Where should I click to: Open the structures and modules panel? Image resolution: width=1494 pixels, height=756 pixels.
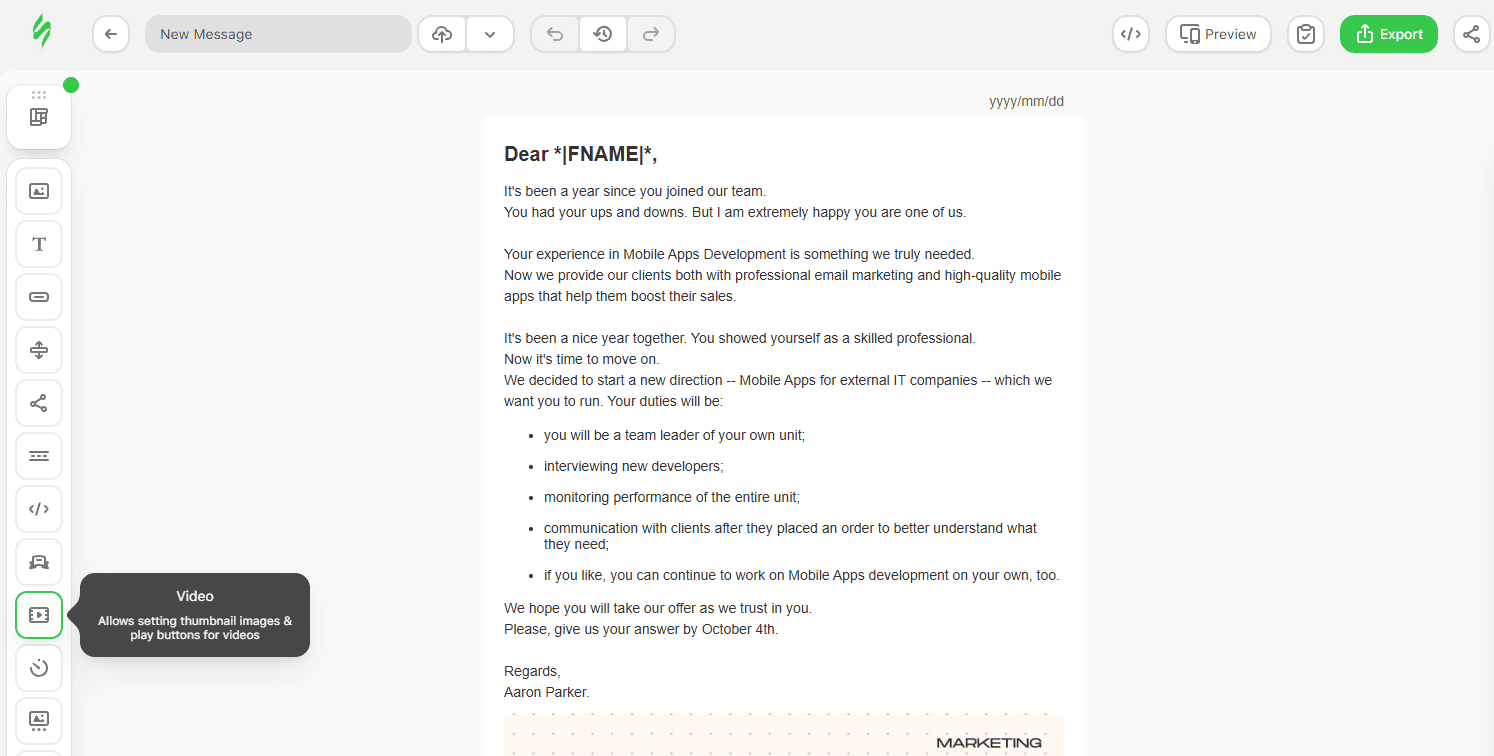coord(39,117)
